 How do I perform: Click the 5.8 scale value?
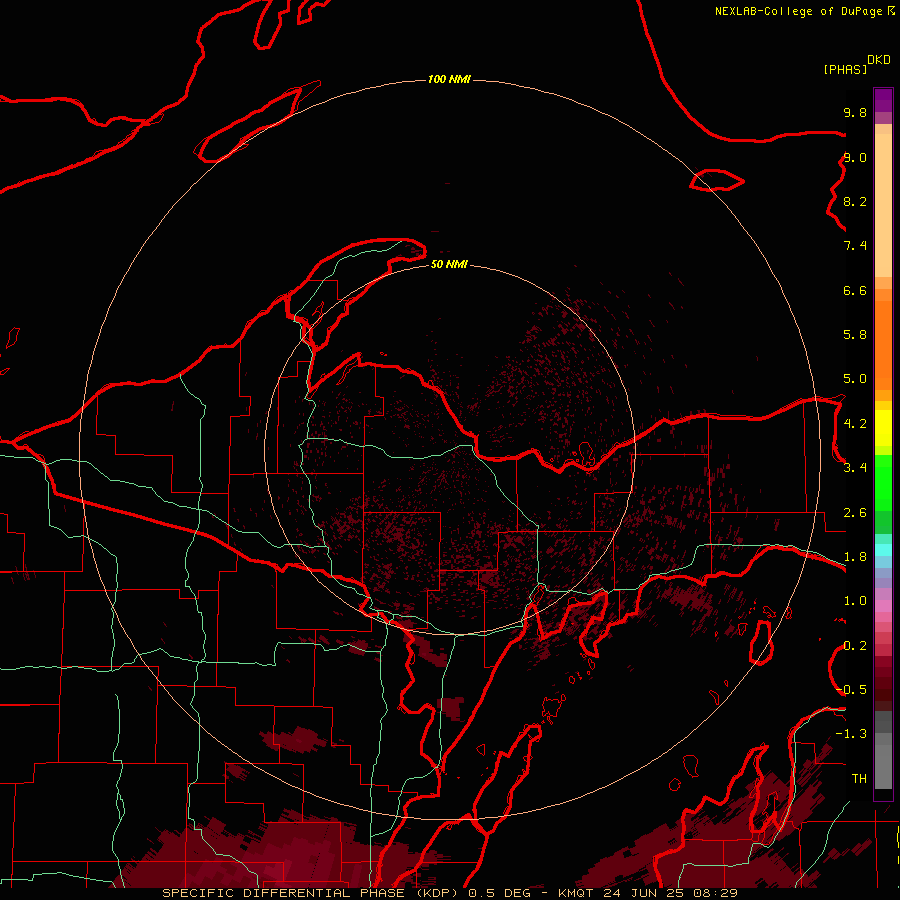coord(855,334)
